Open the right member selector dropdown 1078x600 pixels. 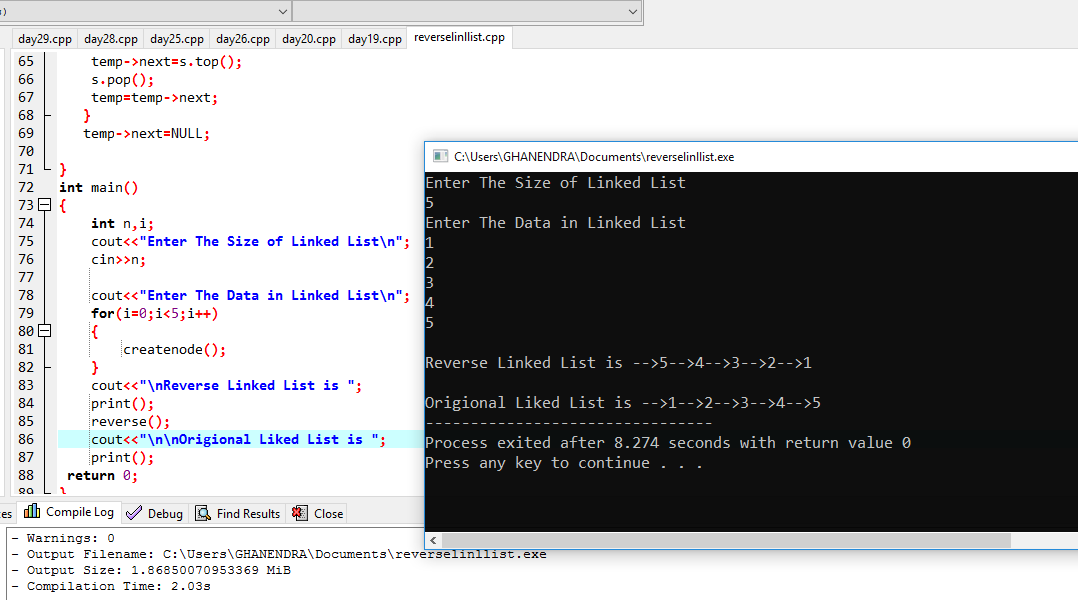tap(633, 10)
